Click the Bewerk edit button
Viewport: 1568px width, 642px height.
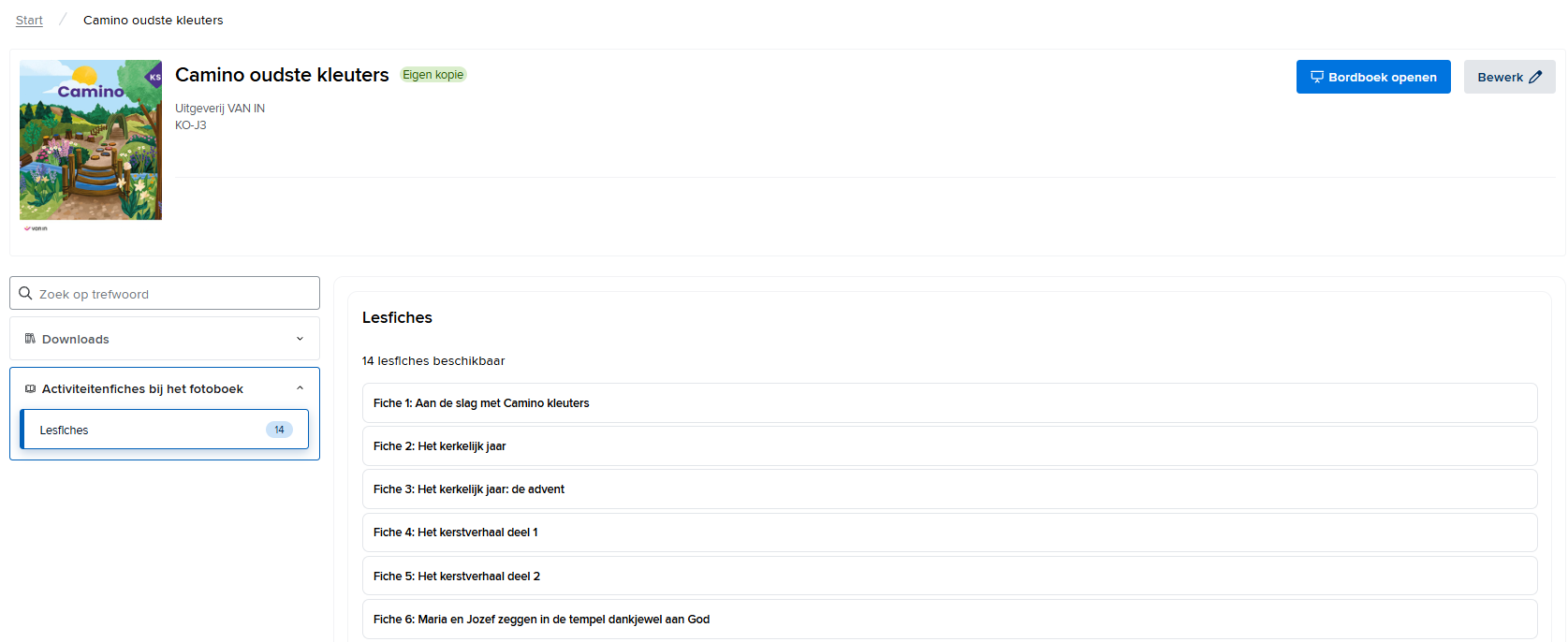click(x=1509, y=77)
